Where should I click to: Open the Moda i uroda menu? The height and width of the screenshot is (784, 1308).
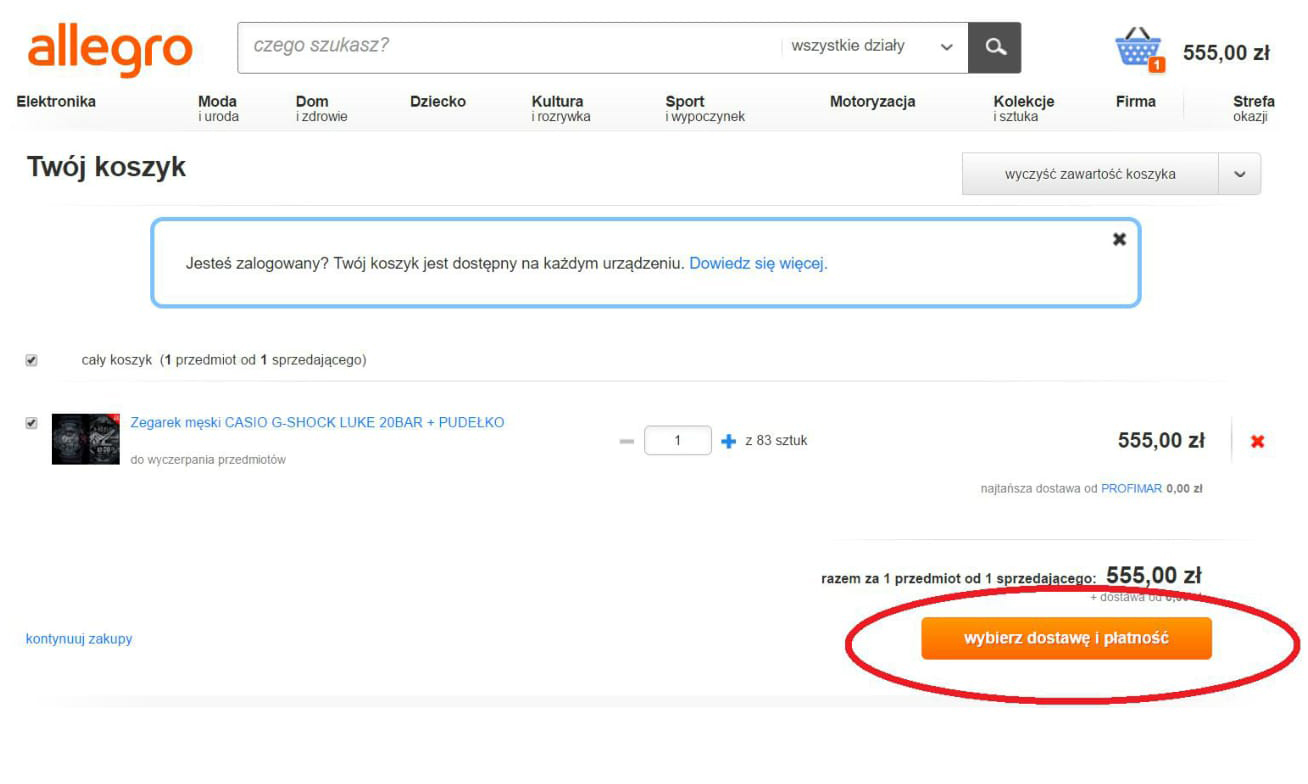(x=218, y=108)
